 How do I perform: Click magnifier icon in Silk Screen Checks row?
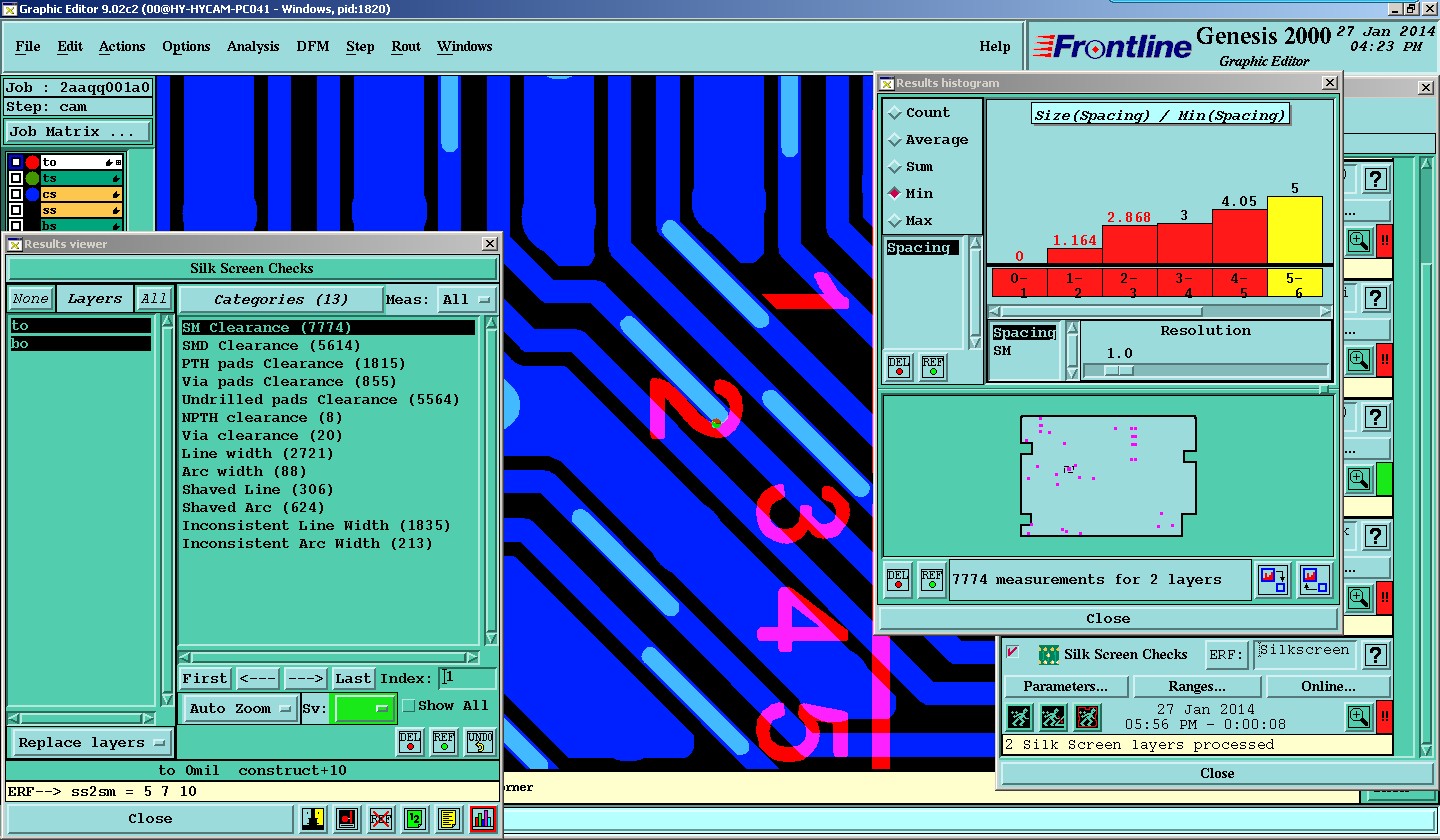point(1359,717)
